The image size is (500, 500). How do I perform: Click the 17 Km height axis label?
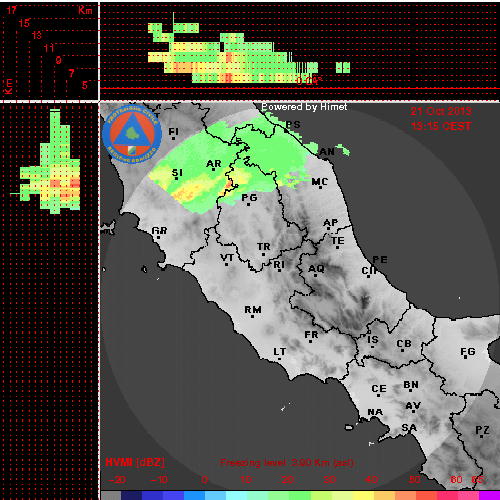pyautogui.click(x=12, y=10)
